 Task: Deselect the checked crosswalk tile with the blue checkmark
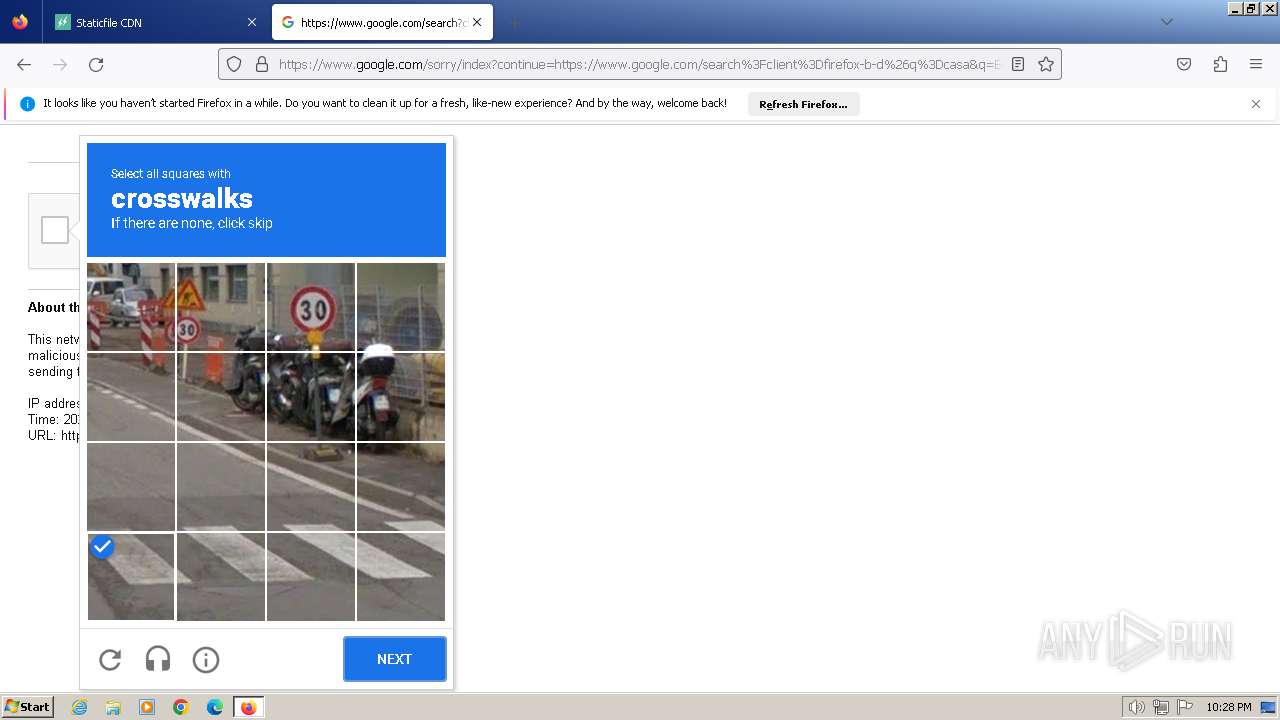131,576
